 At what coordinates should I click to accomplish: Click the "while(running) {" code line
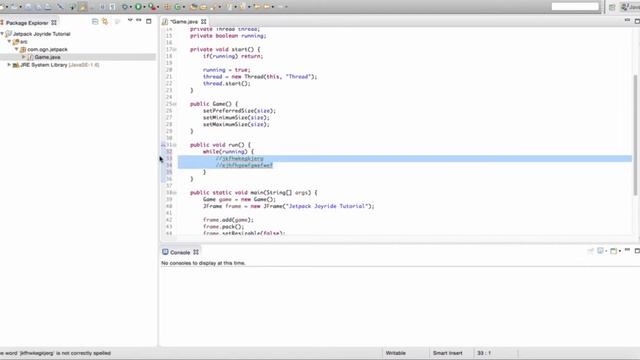(228, 151)
